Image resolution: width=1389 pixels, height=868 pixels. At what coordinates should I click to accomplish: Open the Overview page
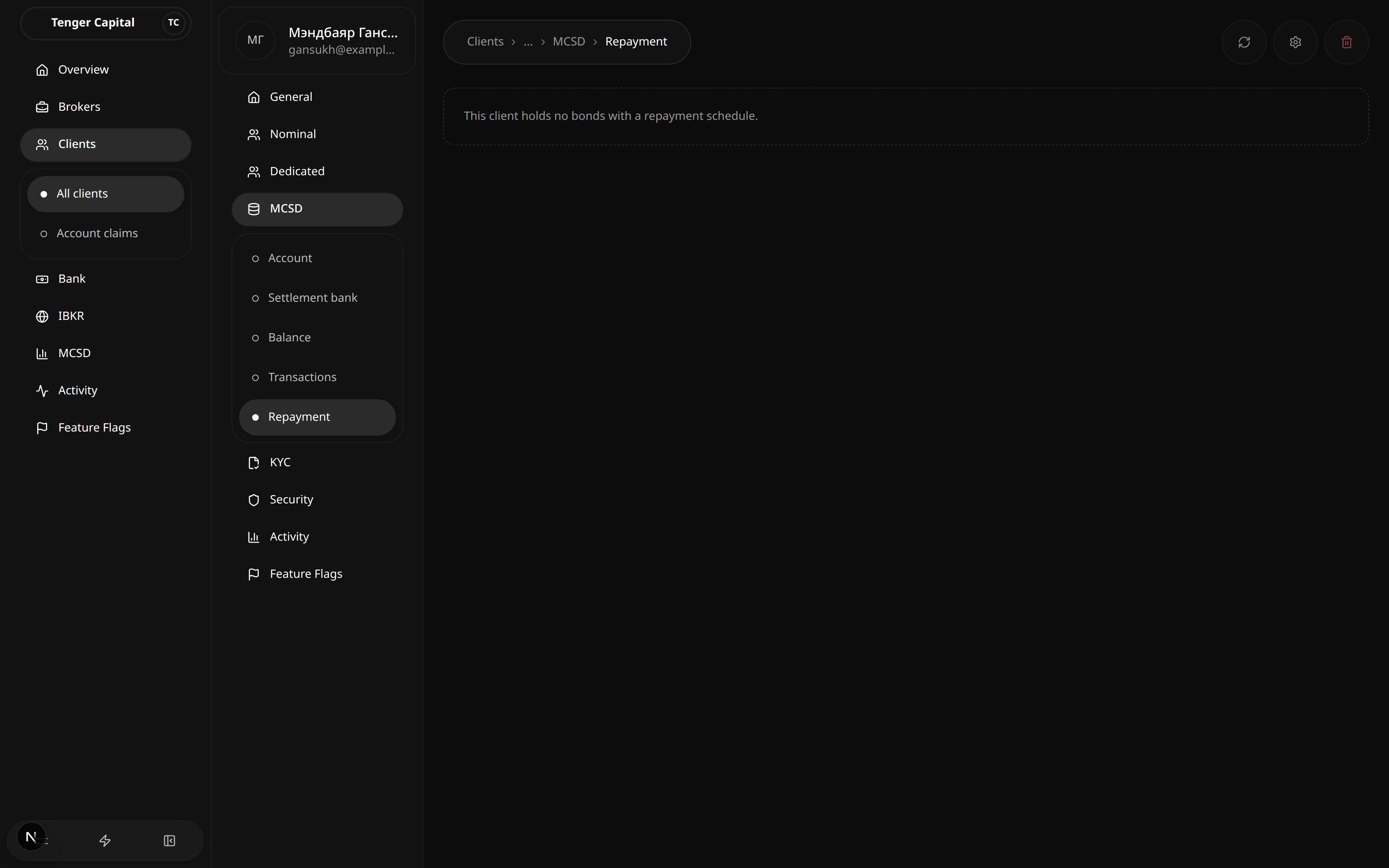(x=105, y=69)
